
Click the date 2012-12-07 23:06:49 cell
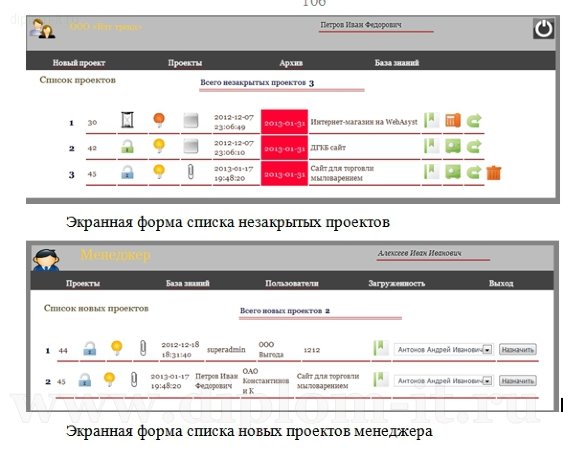tap(234, 122)
